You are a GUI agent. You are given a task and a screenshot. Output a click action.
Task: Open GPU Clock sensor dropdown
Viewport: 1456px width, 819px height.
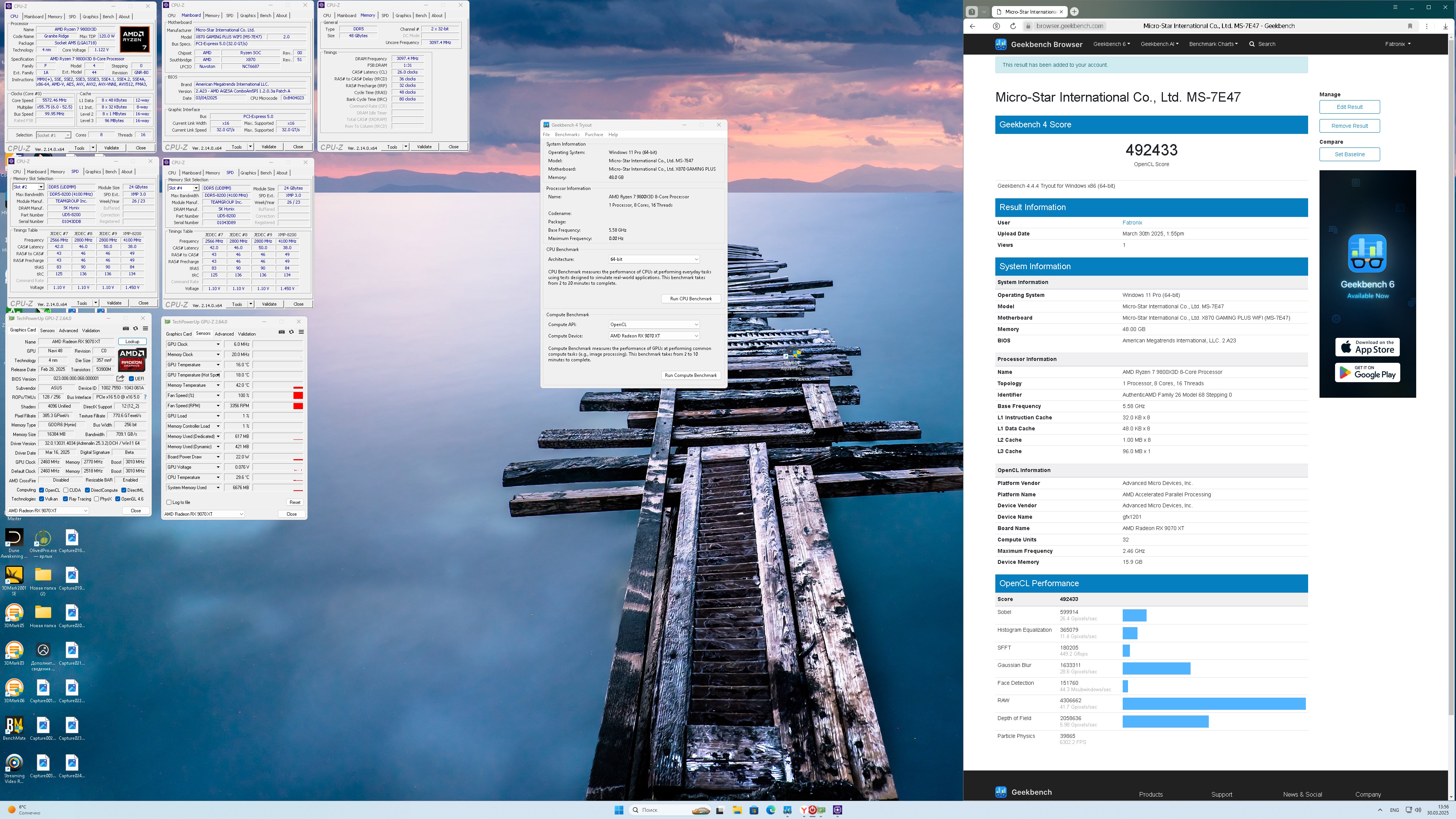point(218,344)
